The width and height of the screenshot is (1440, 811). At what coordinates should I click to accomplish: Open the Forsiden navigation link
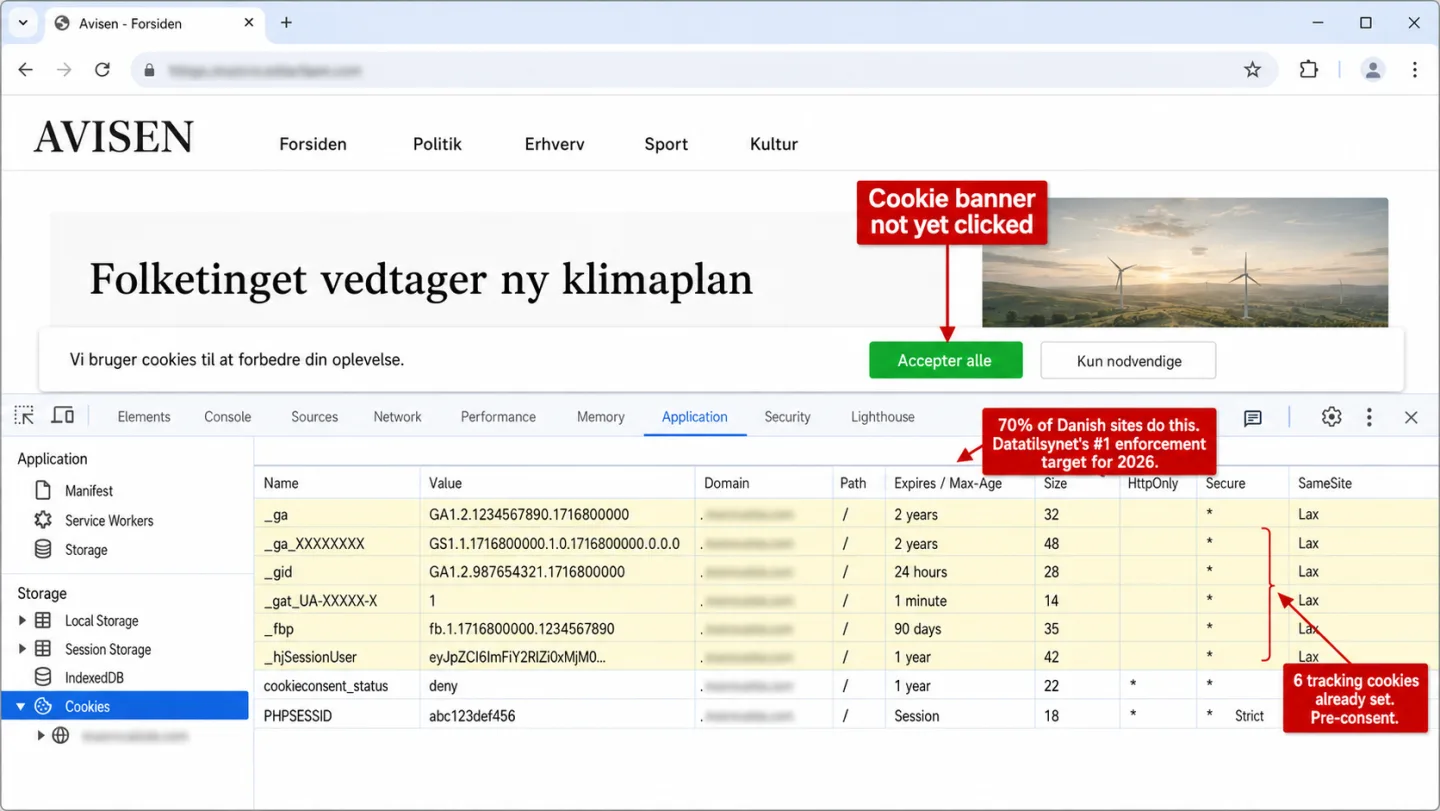313,144
